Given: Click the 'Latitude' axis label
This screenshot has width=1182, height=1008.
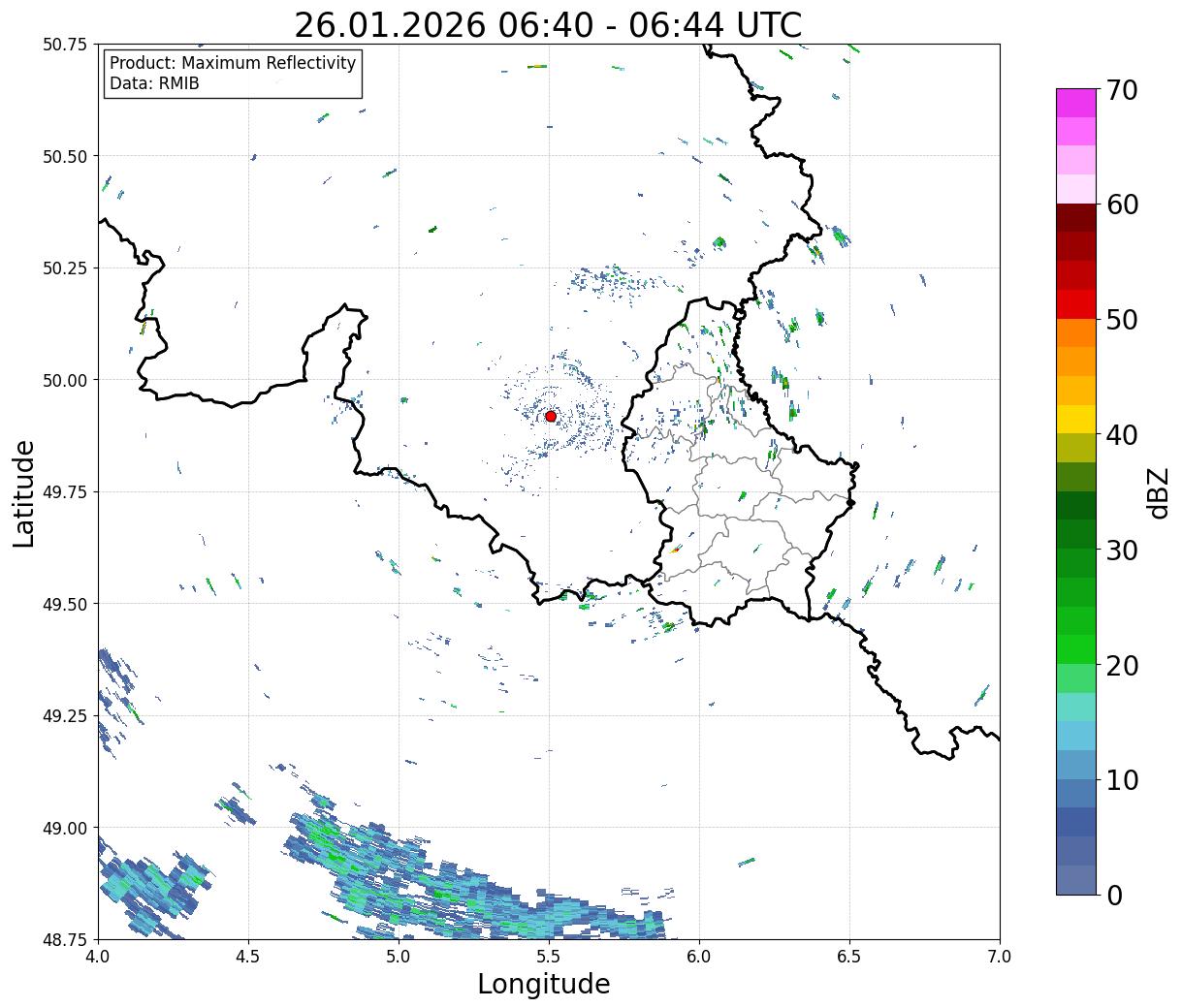Looking at the screenshot, I should [24, 492].
